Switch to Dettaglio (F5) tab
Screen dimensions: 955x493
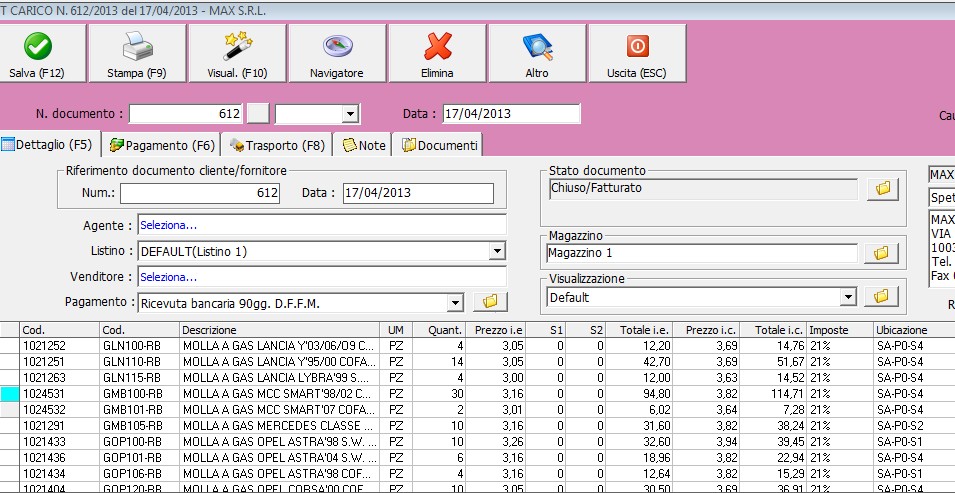click(x=48, y=145)
